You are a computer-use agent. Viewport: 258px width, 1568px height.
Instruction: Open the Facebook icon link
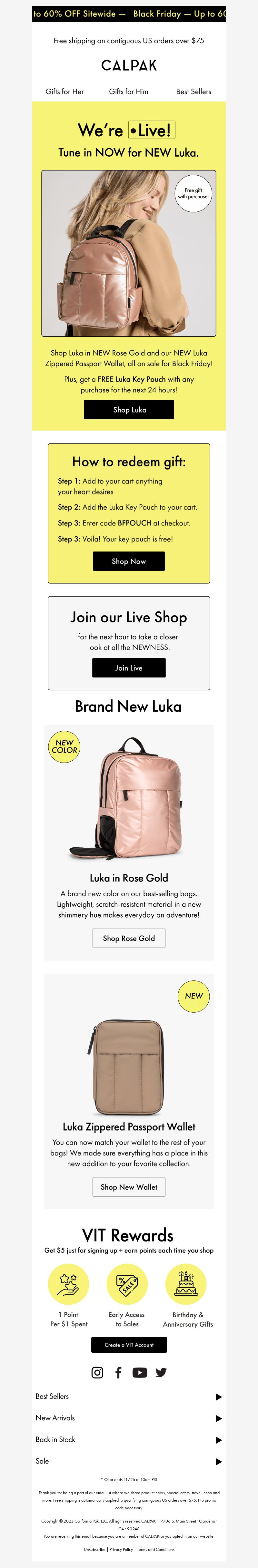[x=119, y=1372]
